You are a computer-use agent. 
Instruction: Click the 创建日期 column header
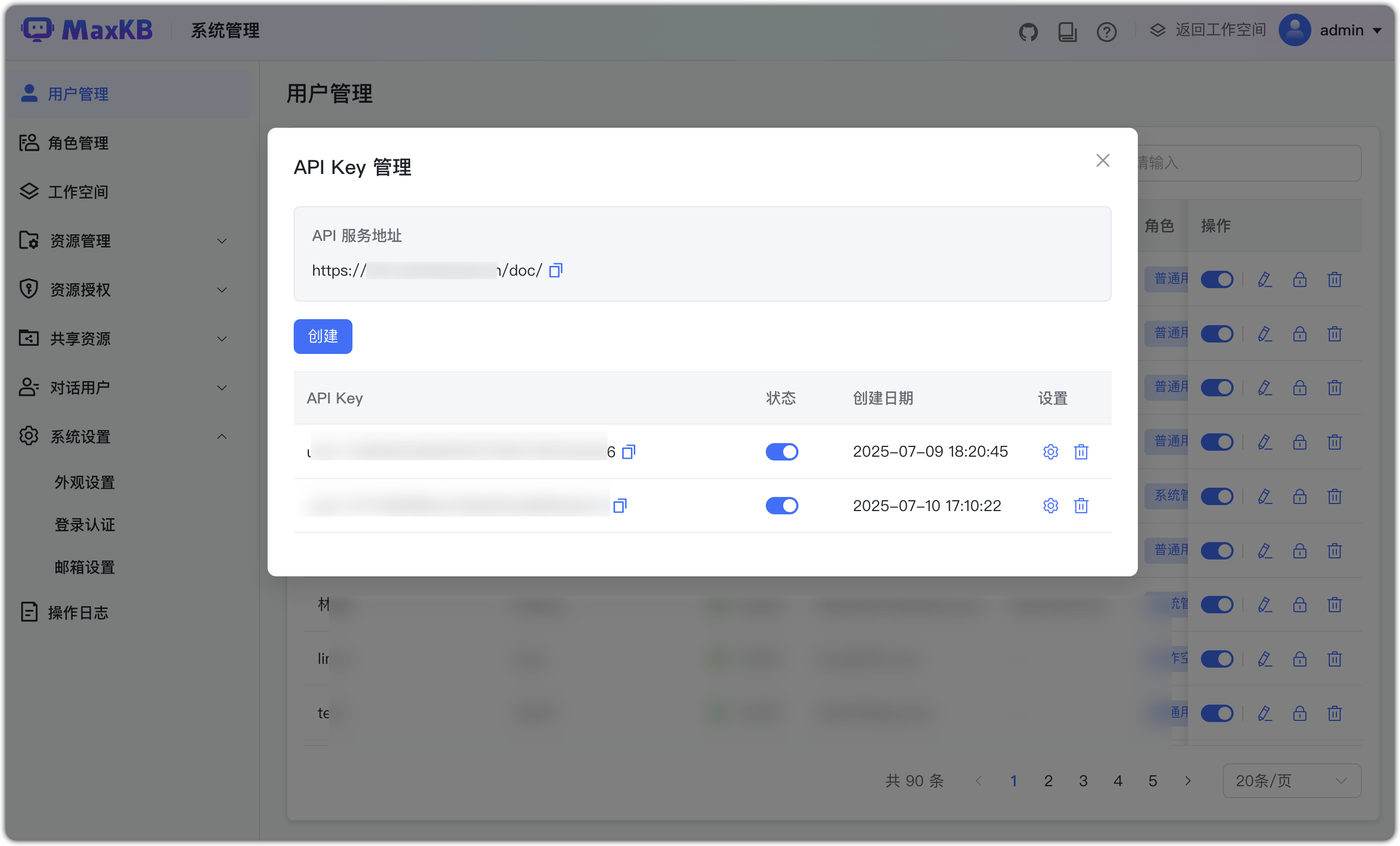tap(882, 398)
